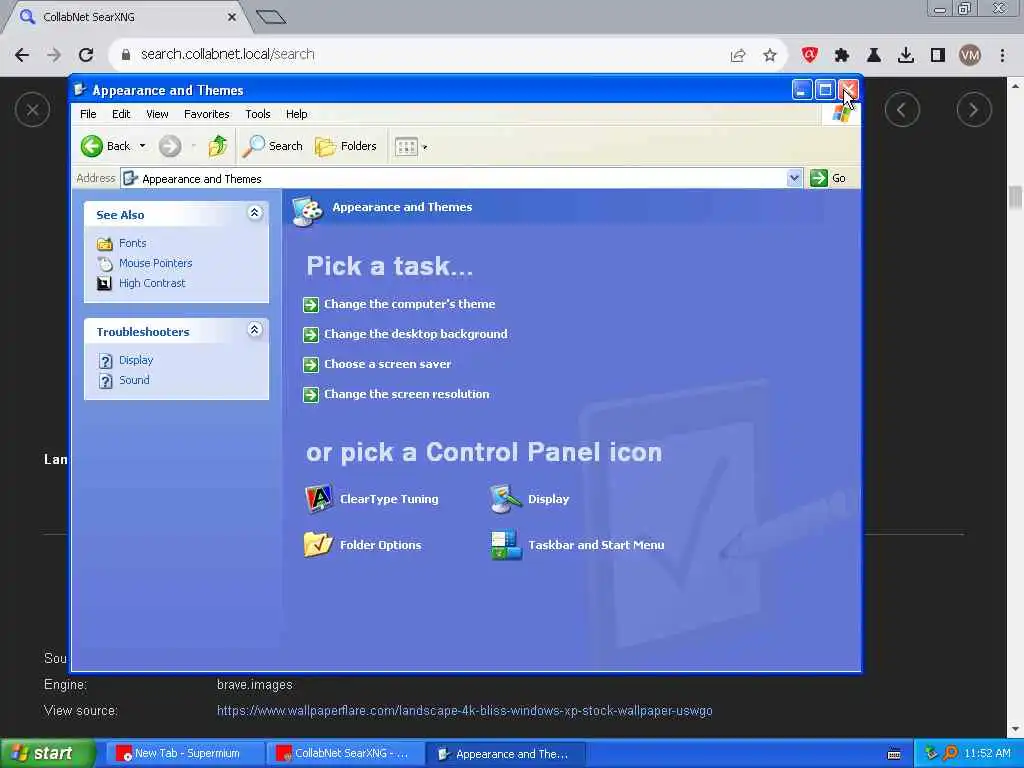Click arrow icon beside Choose a screen saver
The height and width of the screenshot is (768, 1024).
(x=311, y=364)
